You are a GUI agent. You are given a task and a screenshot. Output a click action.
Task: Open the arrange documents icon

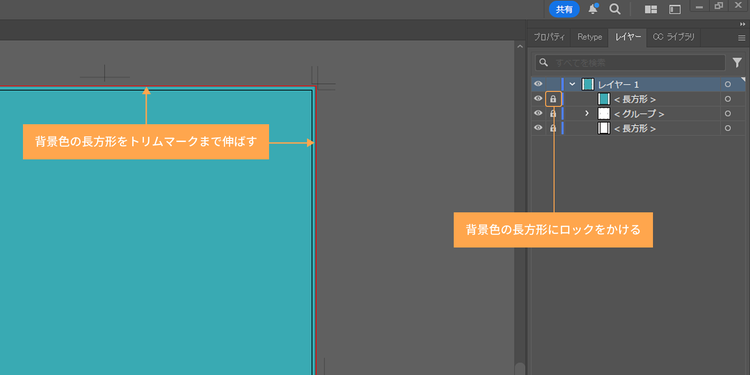(651, 10)
